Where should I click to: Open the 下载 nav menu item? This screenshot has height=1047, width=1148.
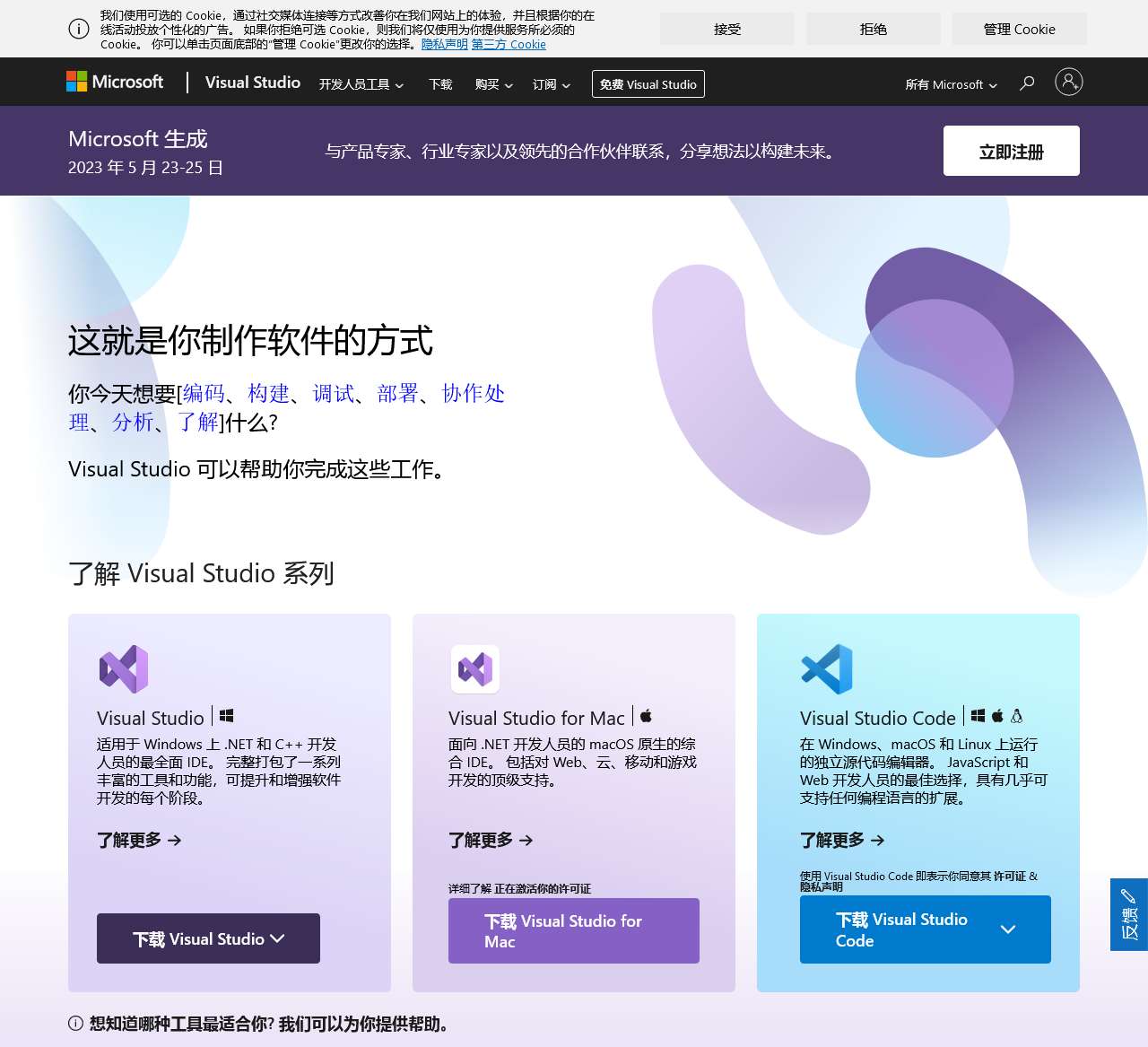click(440, 84)
